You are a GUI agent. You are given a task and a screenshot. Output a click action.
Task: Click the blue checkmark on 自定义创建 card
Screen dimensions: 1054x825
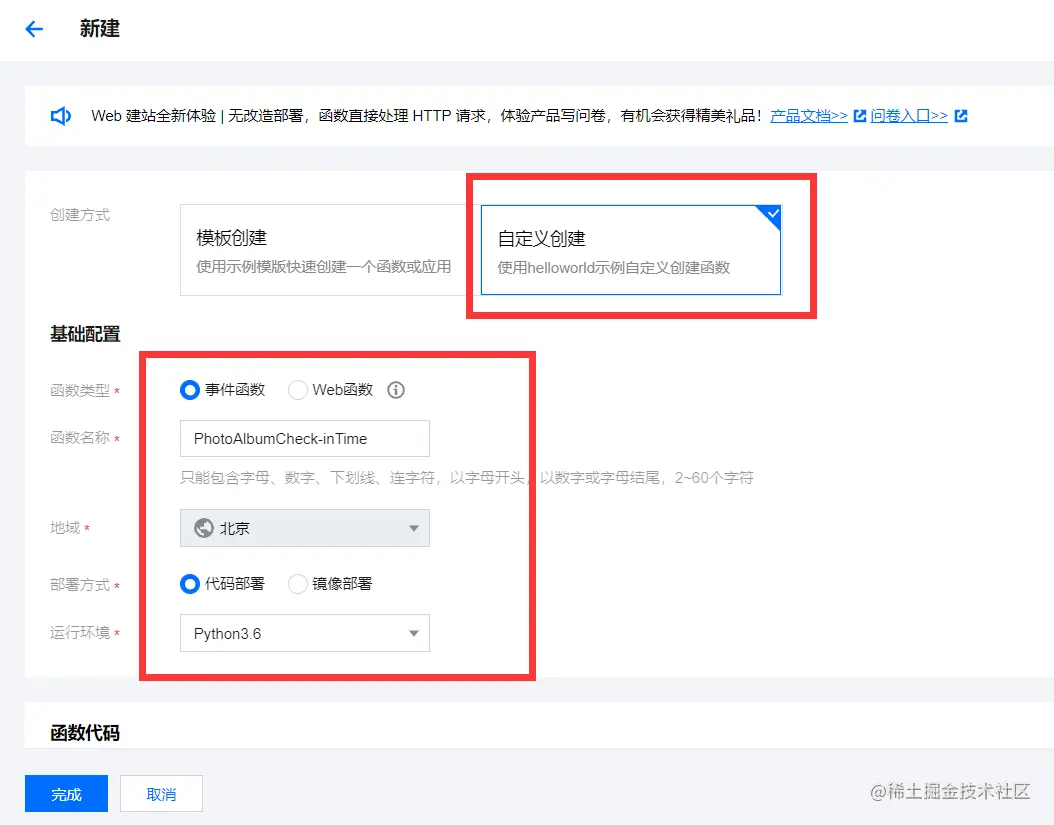(770, 213)
